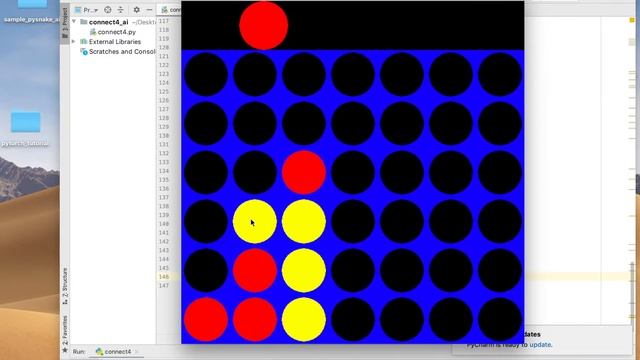Click the External Libraries bars icon
Screen dimensions: 640x360
click(x=84, y=42)
